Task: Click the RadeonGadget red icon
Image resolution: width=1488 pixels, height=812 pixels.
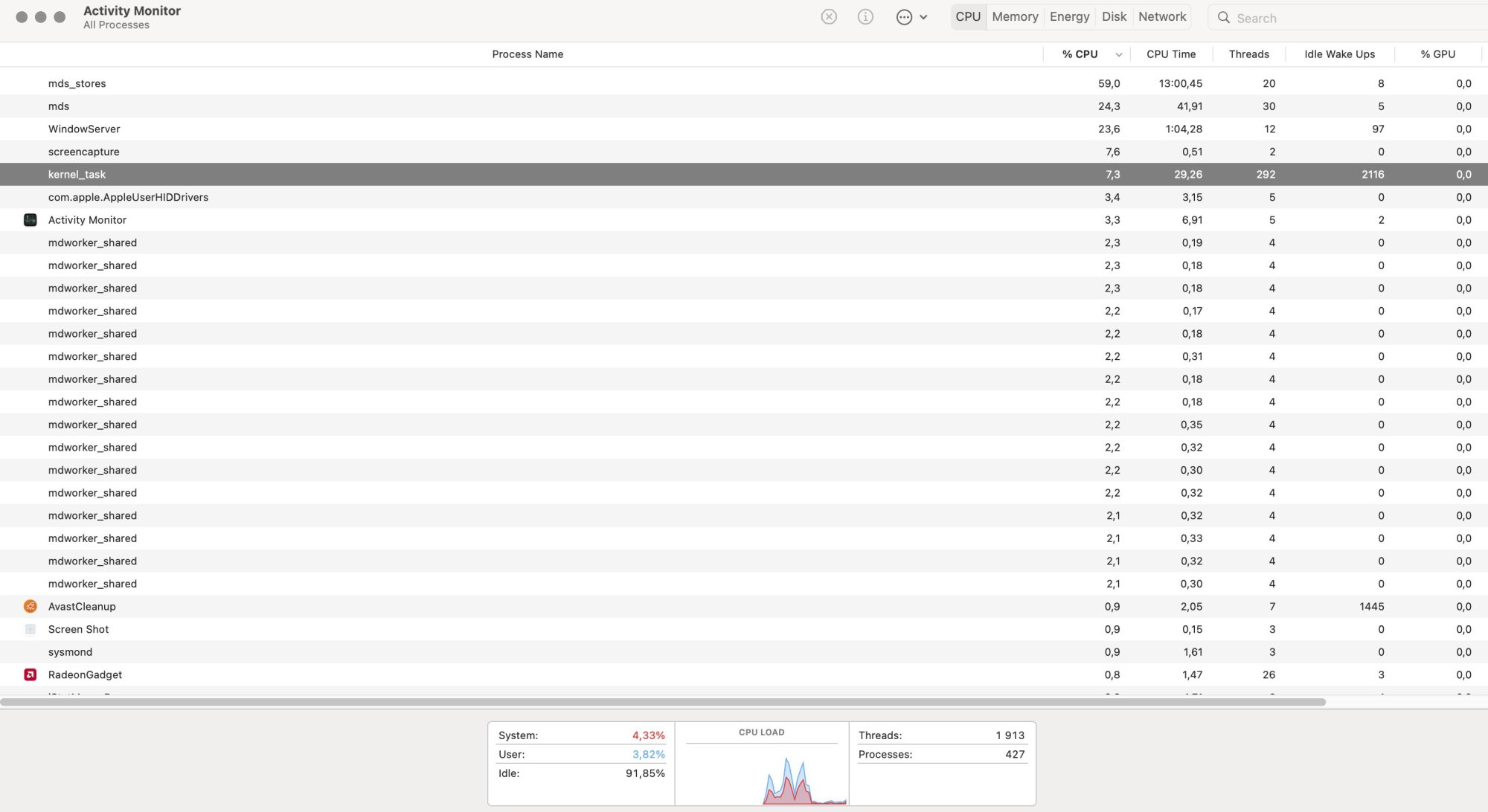Action: pyautogui.click(x=31, y=674)
